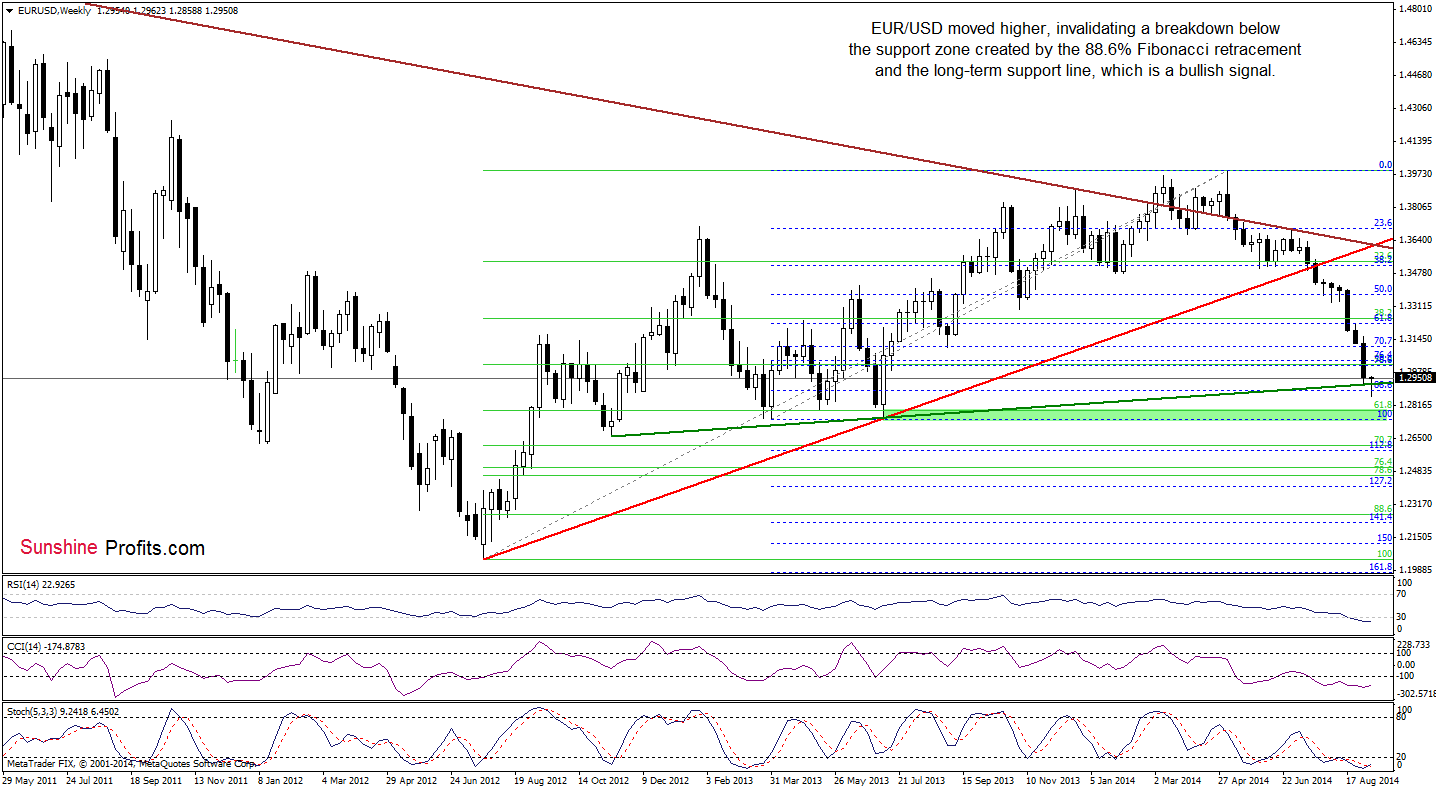Click the 1.28165 price axis label
The width and height of the screenshot is (1436, 789).
(1418, 405)
